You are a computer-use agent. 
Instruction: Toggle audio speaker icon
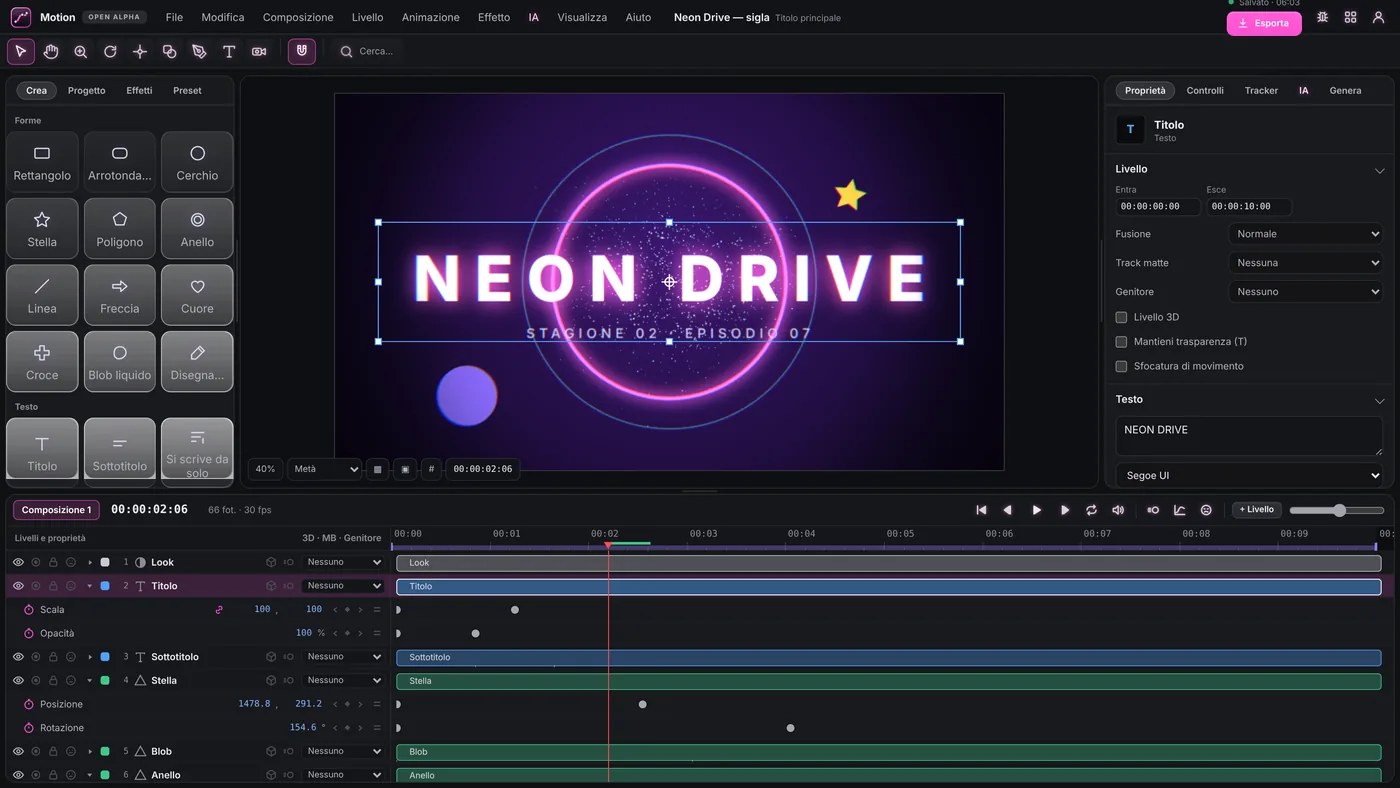pos(1118,510)
